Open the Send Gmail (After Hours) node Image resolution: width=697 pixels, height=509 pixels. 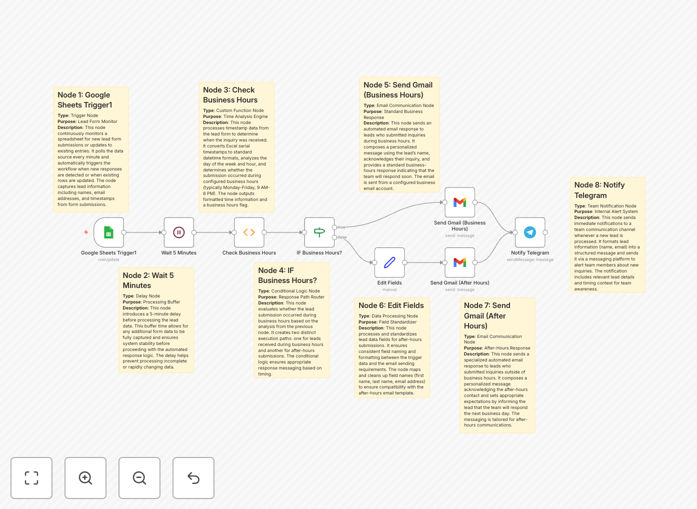pyautogui.click(x=460, y=262)
